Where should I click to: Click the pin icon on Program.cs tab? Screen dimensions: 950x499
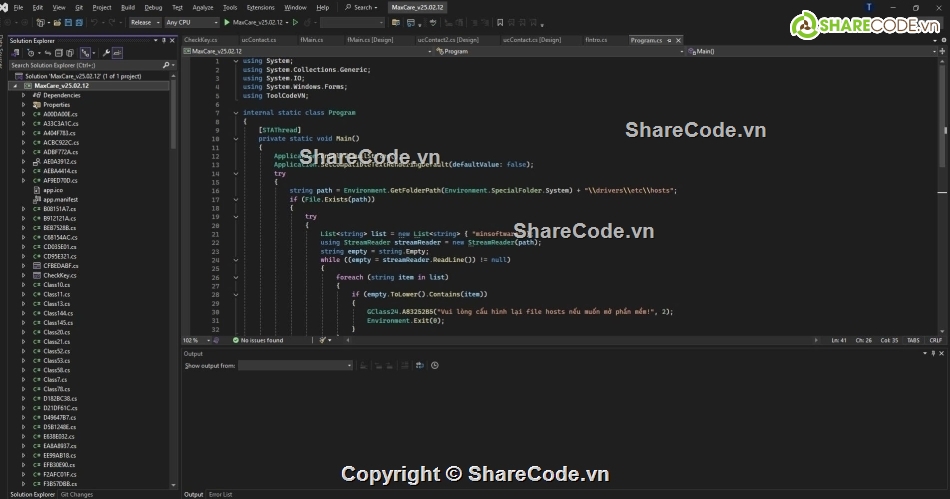point(669,40)
